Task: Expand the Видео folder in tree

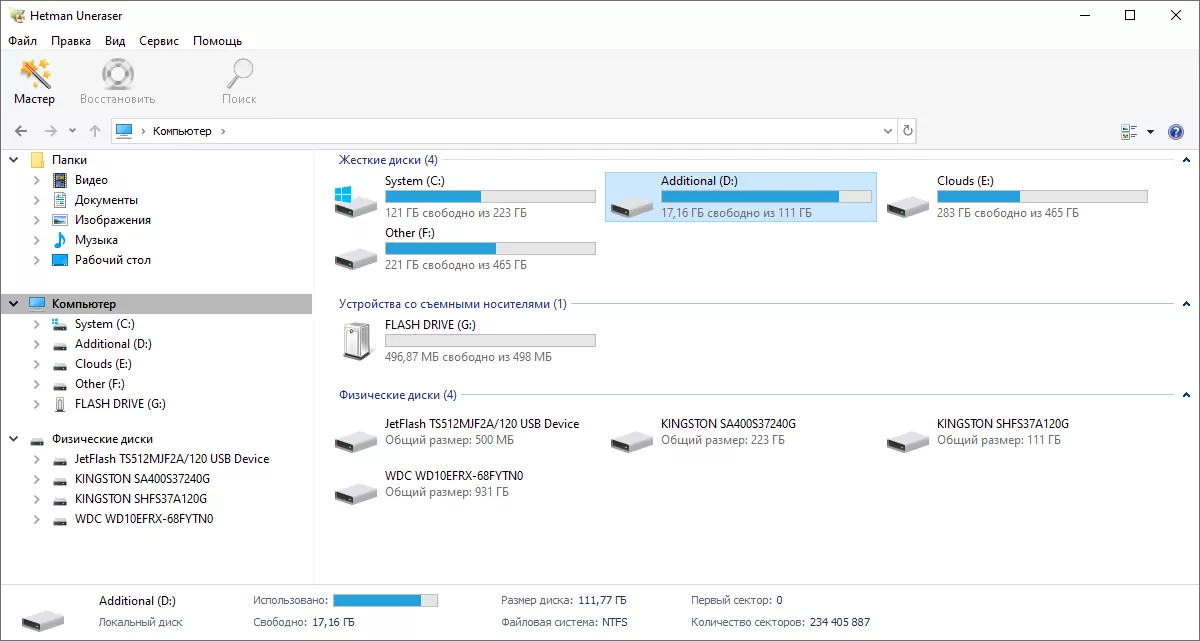Action: click(37, 180)
